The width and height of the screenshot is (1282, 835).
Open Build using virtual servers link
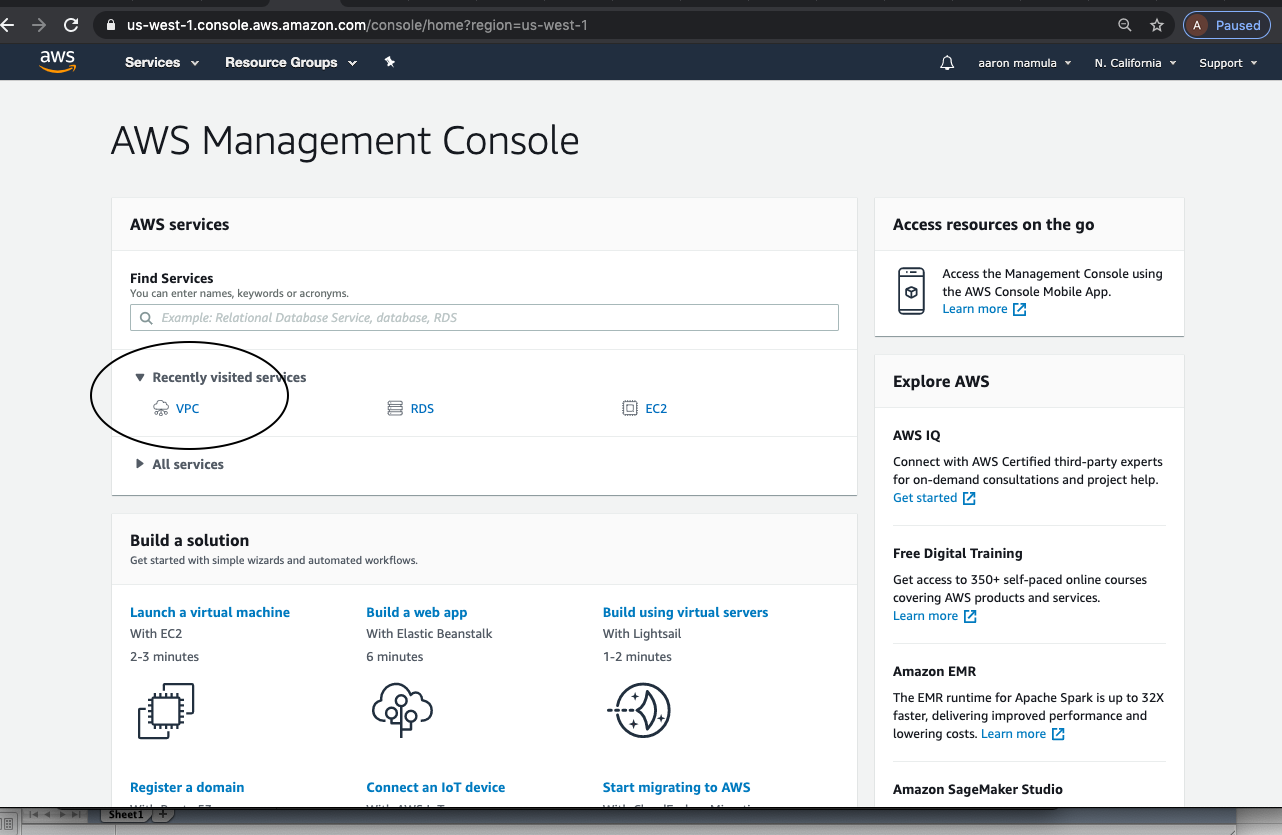click(x=686, y=612)
